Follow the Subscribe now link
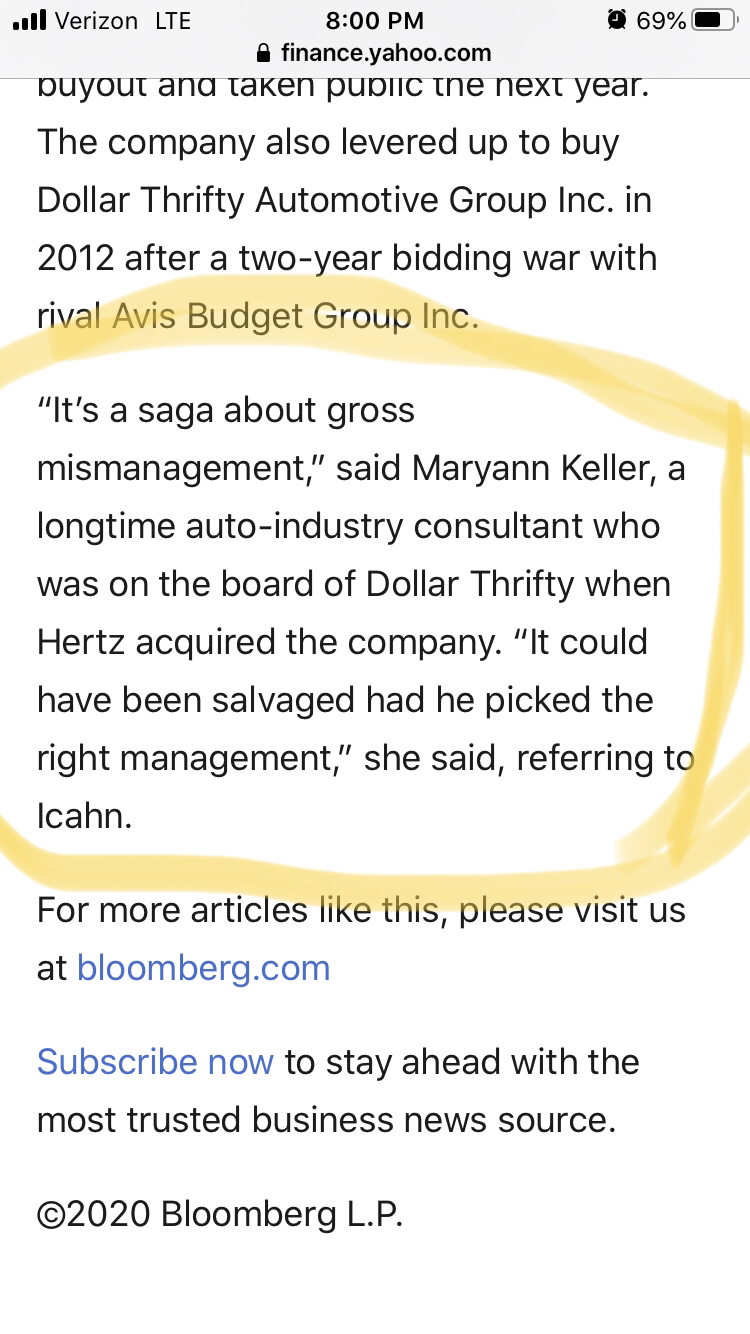This screenshot has height=1334, width=750. click(x=155, y=1062)
